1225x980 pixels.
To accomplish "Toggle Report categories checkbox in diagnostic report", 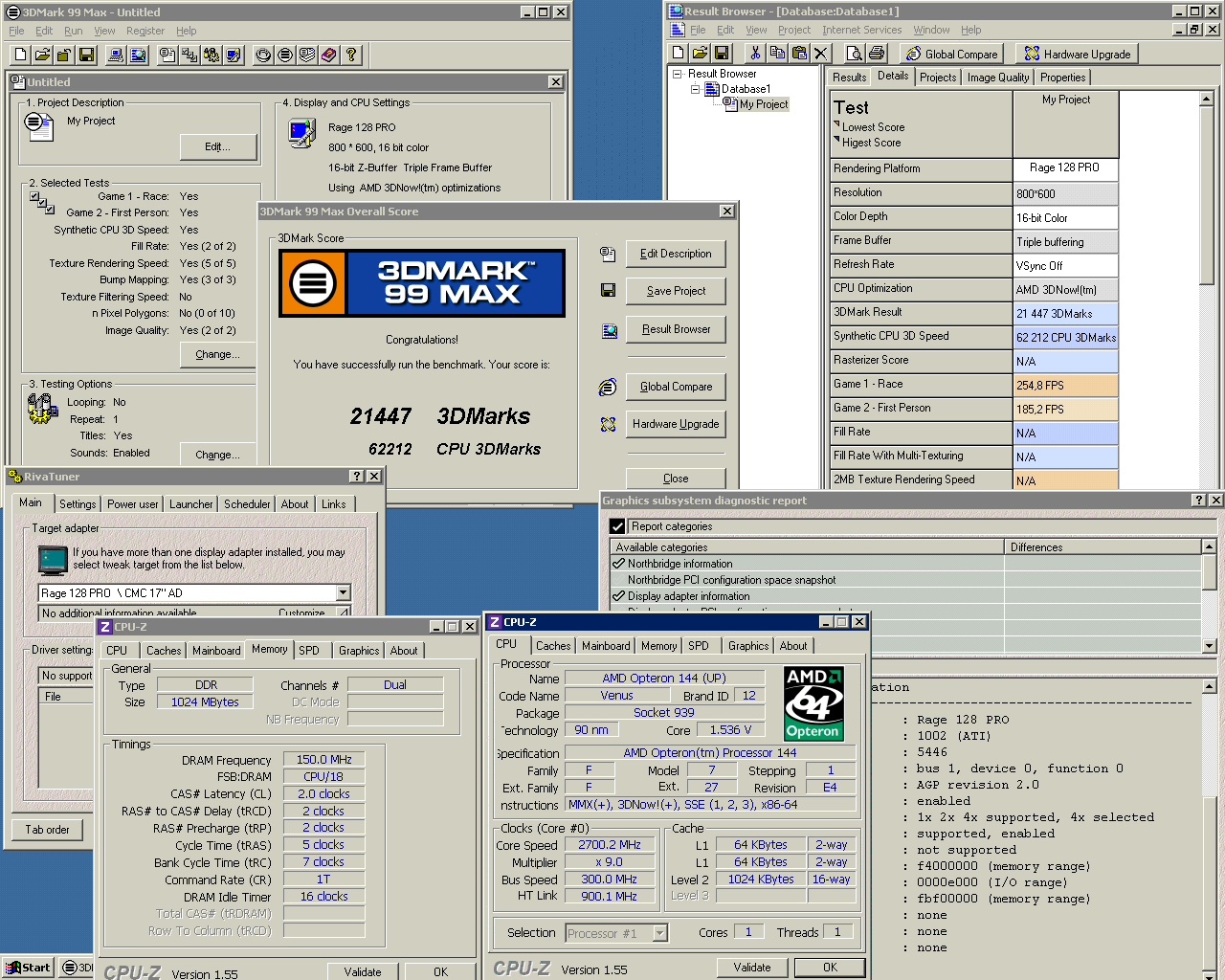I will coord(617,526).
